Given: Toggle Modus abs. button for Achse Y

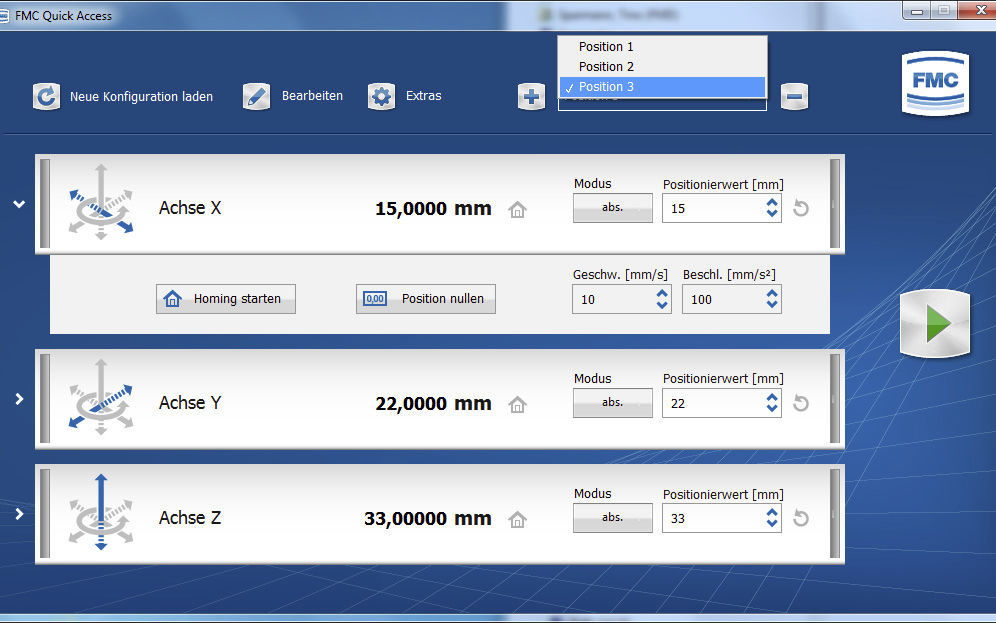Looking at the screenshot, I should tap(612, 403).
